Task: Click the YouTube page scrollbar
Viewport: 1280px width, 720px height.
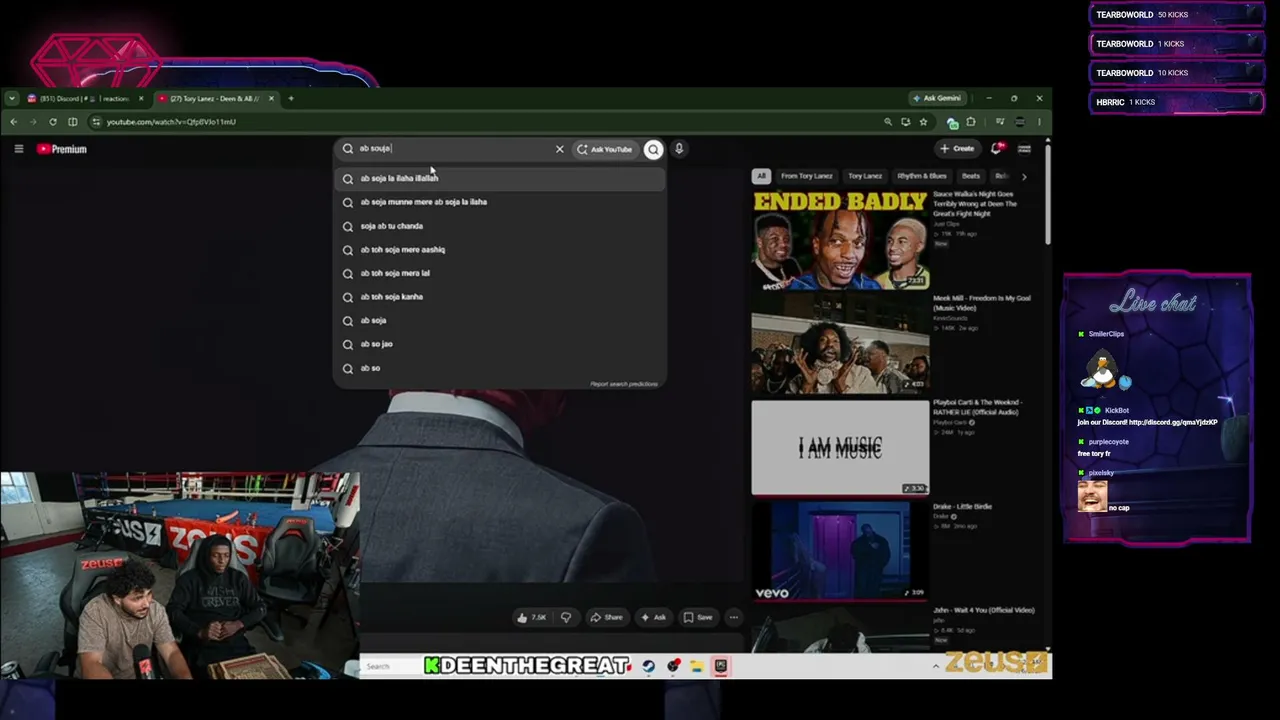Action: tap(1047, 195)
